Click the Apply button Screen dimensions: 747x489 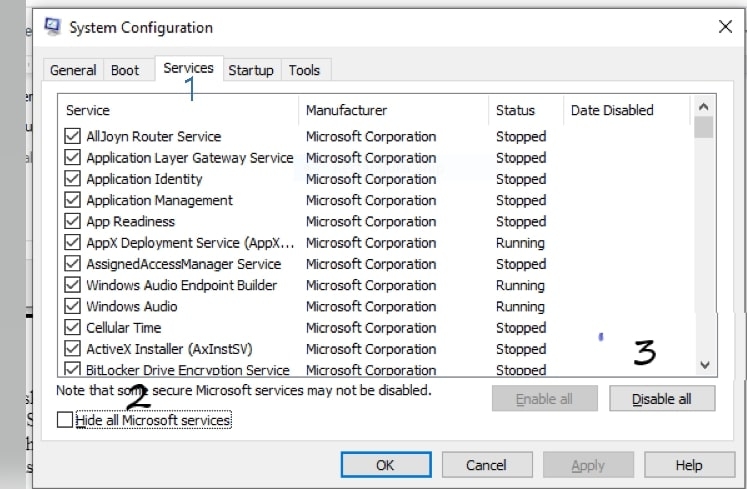click(588, 465)
